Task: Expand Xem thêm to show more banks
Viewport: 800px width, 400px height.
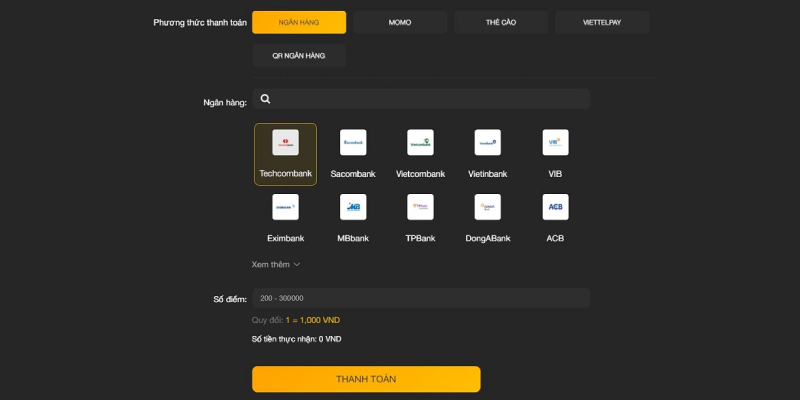Action: (276, 264)
